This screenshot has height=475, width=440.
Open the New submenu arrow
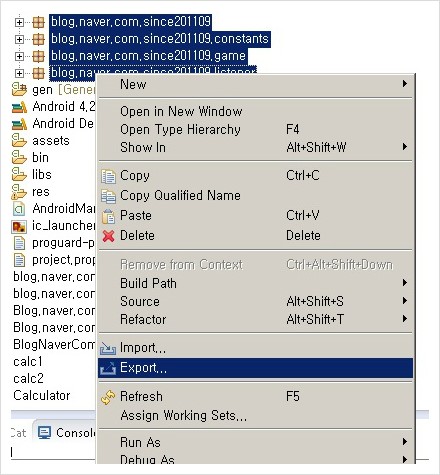point(404,83)
